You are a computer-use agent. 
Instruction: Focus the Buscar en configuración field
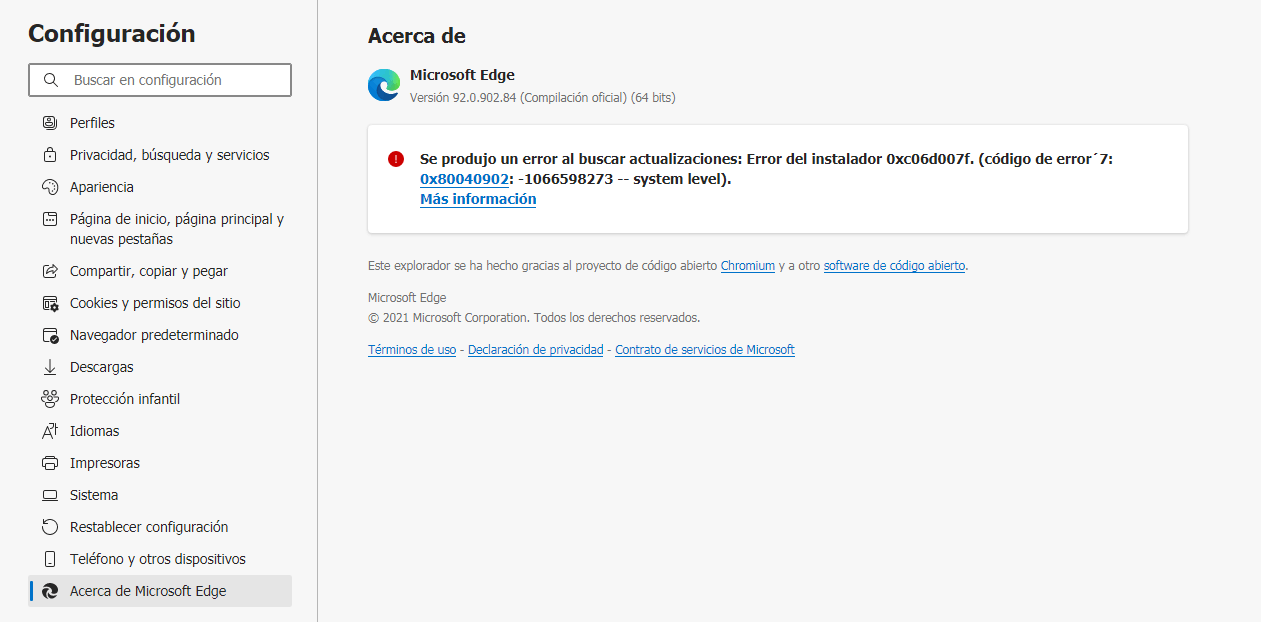160,80
